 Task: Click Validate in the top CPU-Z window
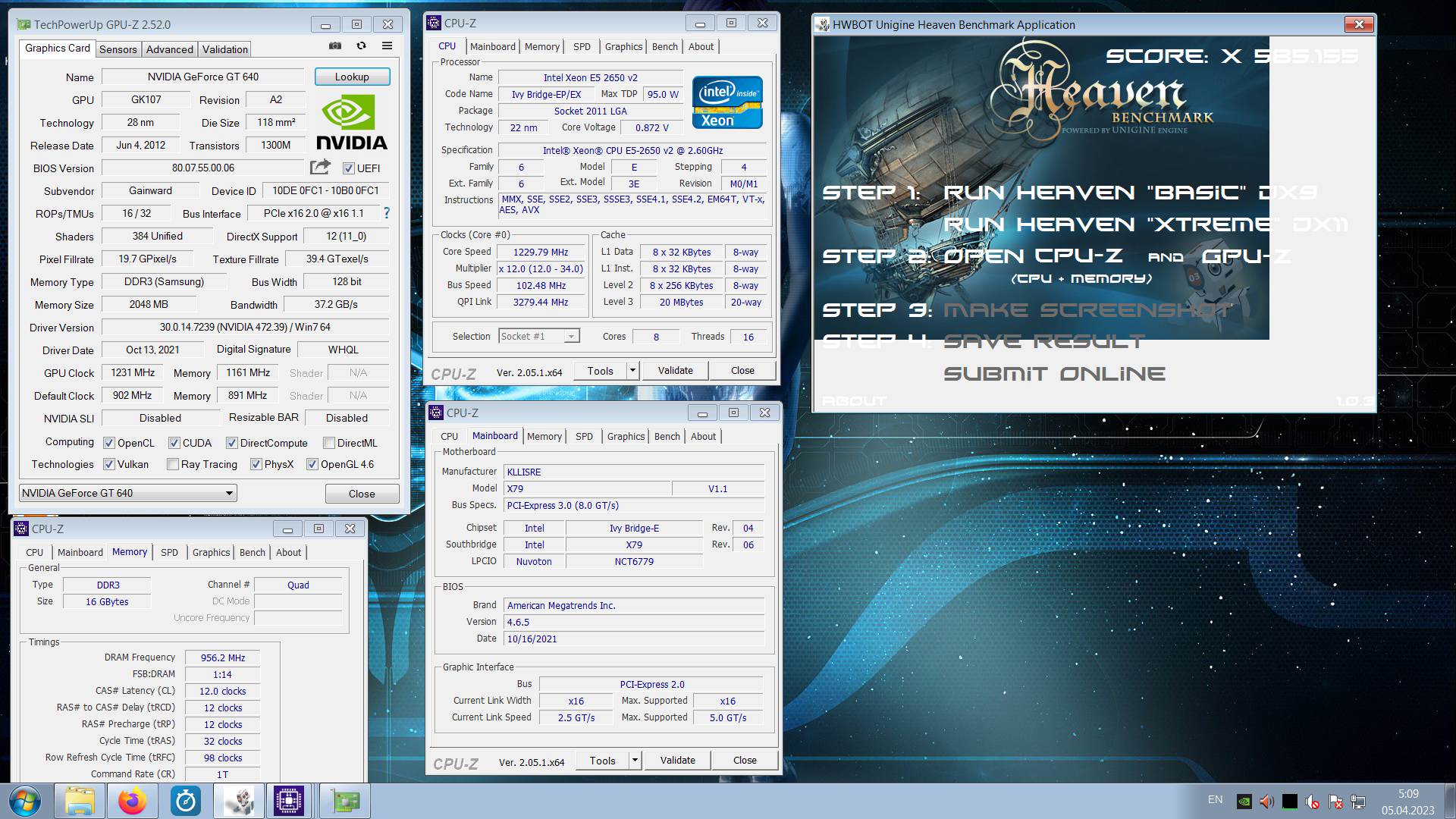click(675, 370)
